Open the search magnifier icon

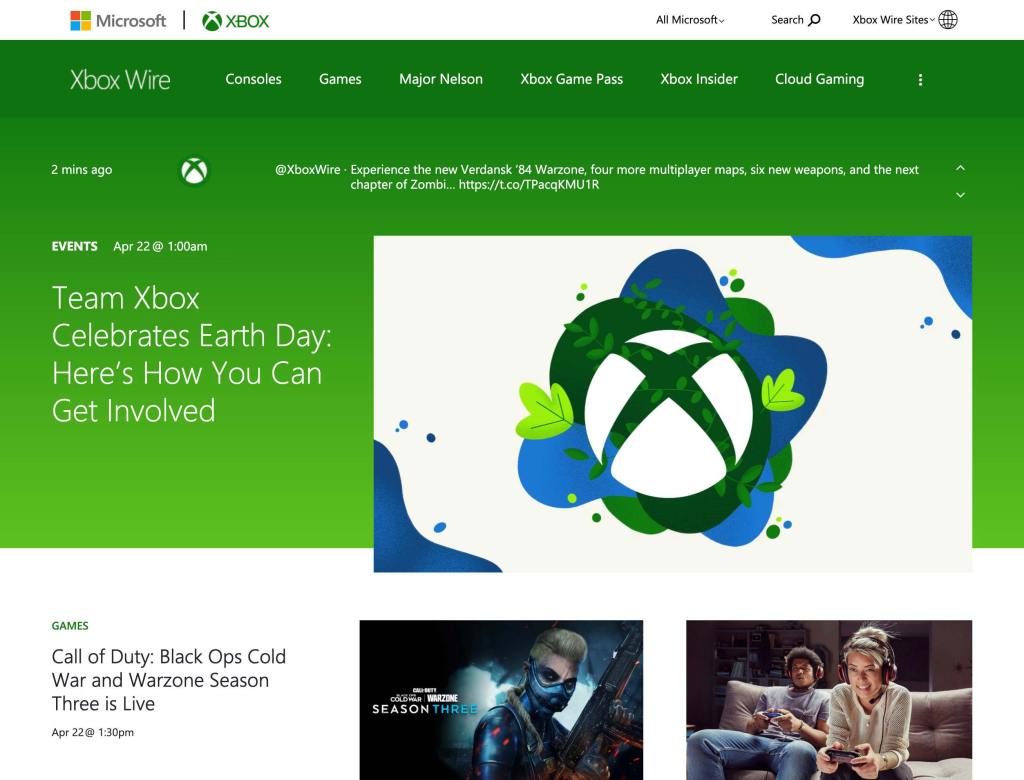[x=814, y=20]
